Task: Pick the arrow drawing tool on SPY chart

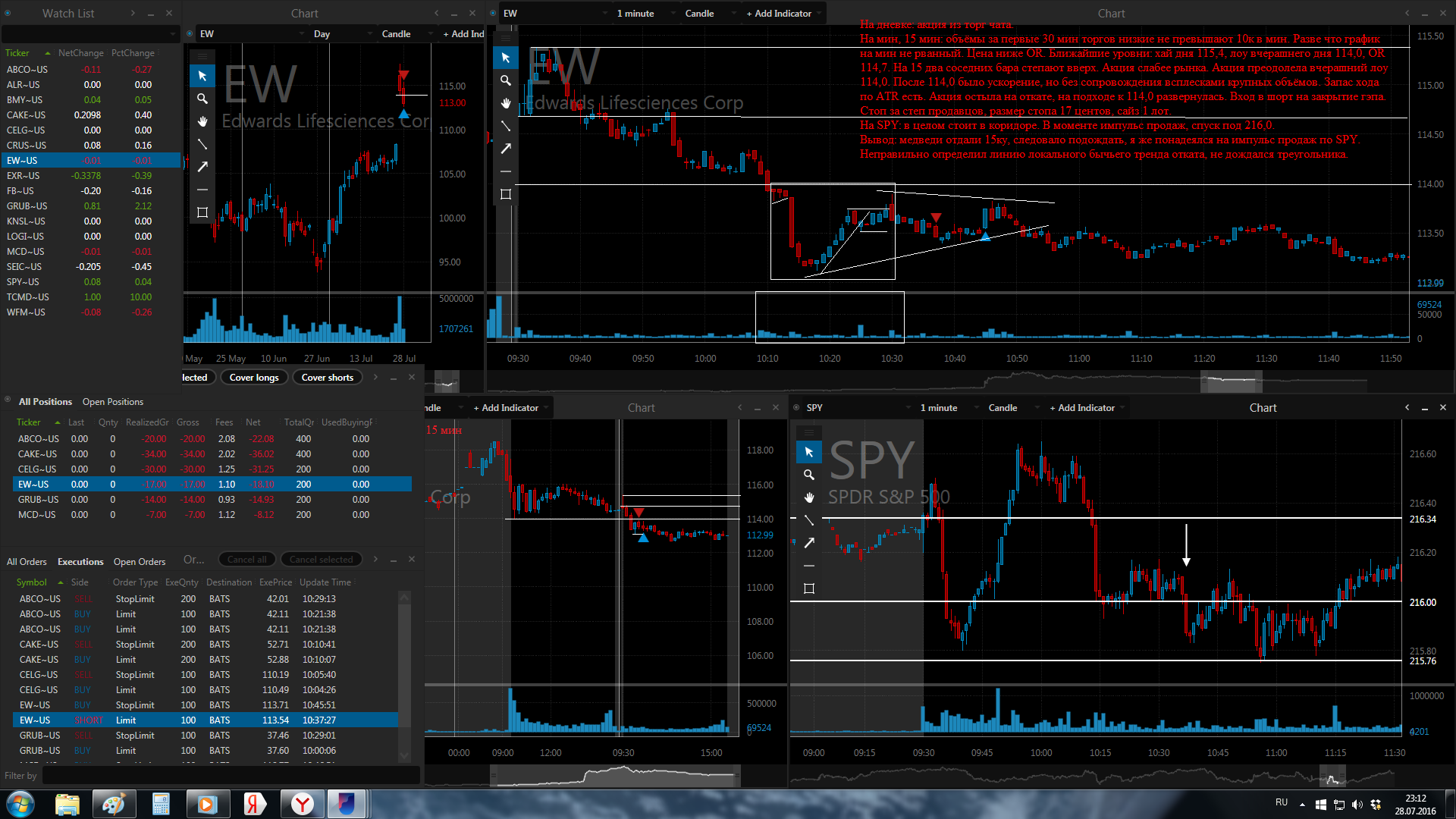Action: [809, 543]
